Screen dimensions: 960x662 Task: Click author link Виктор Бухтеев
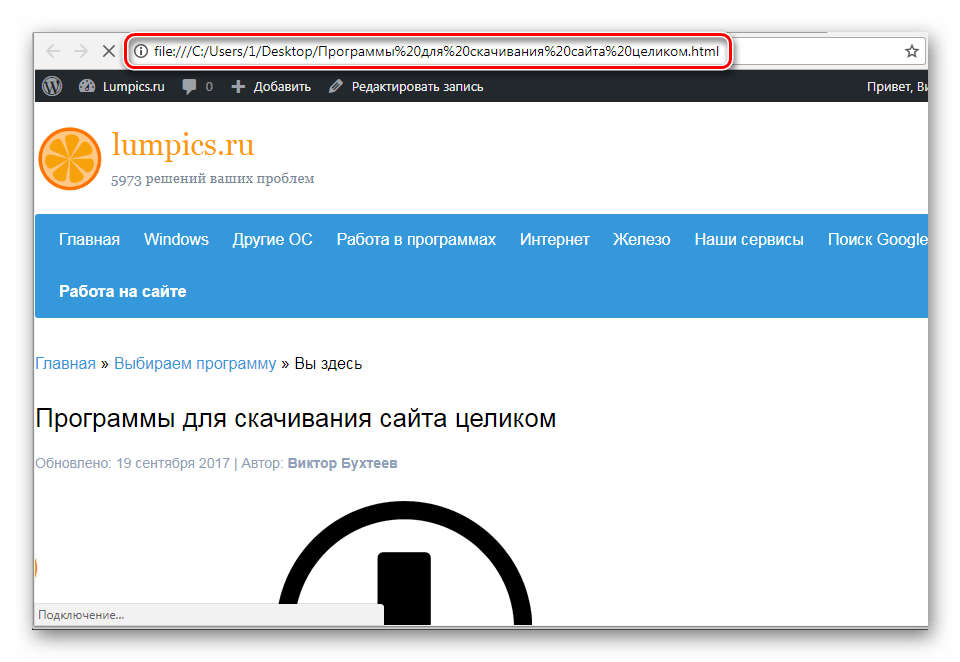point(343,464)
